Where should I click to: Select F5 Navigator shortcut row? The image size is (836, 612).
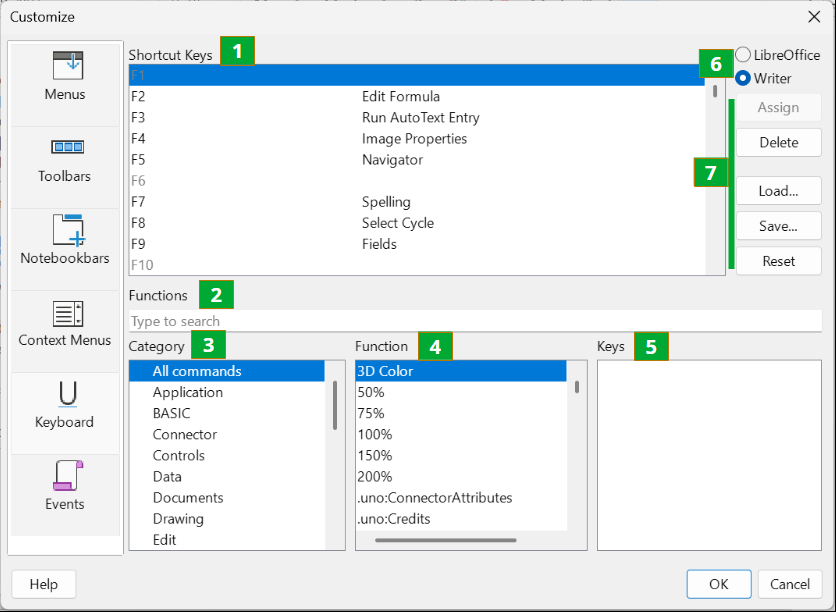(x=416, y=159)
